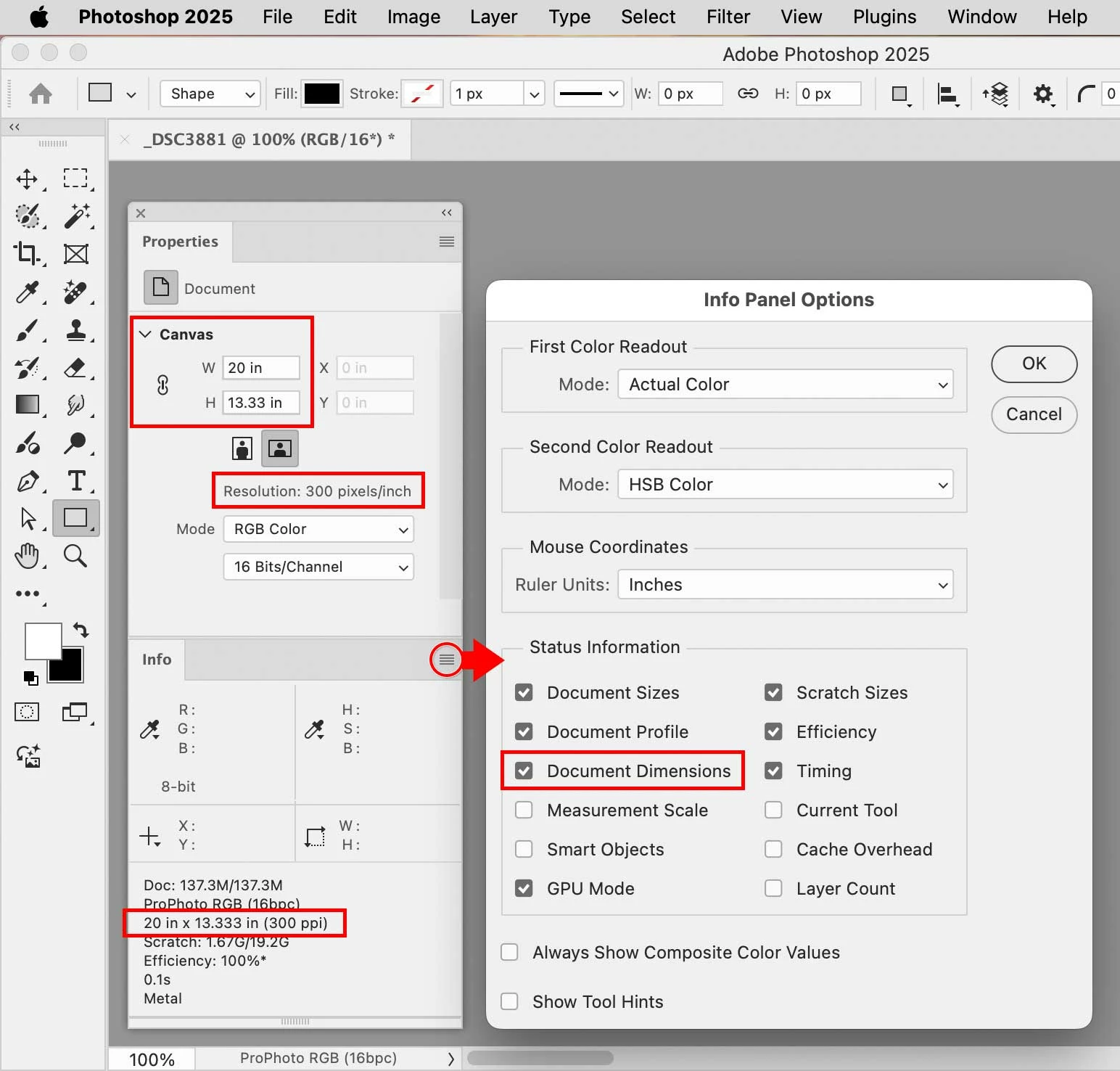Select the Eraser tool
Viewport: 1120px width, 1071px height.
point(75,368)
